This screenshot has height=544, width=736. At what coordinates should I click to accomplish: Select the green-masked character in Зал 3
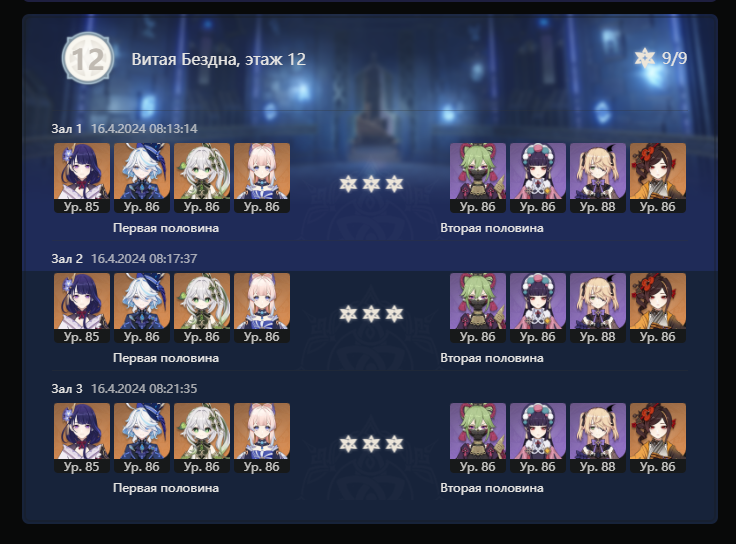click(x=478, y=438)
